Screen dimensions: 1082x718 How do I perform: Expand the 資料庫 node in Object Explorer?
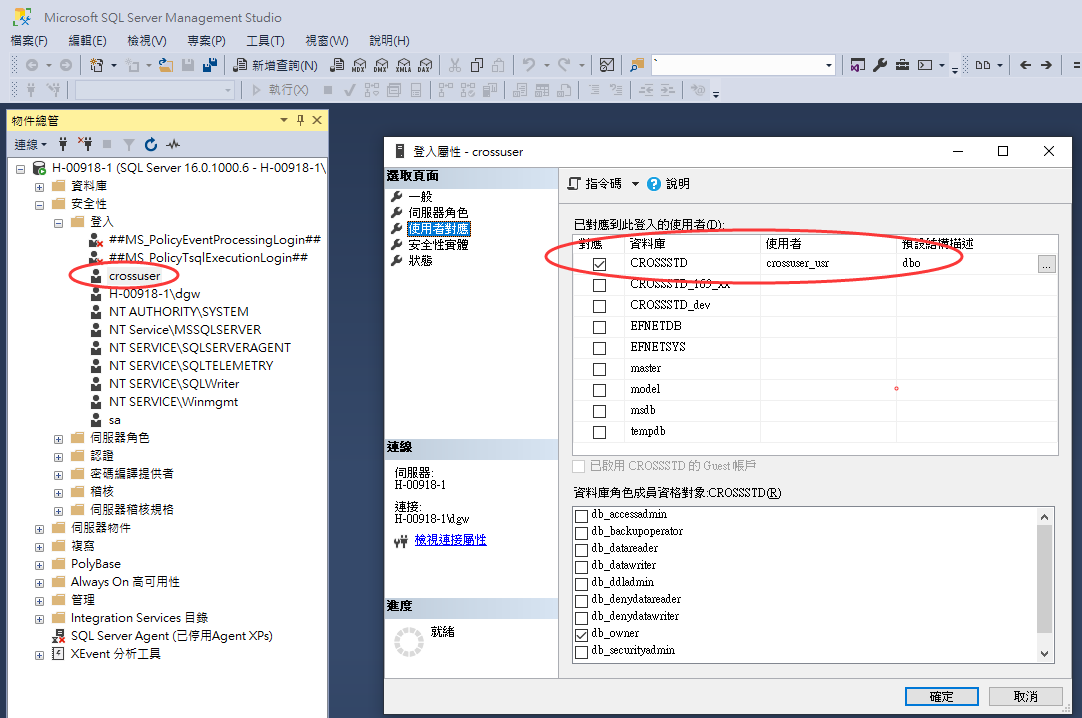(39, 186)
